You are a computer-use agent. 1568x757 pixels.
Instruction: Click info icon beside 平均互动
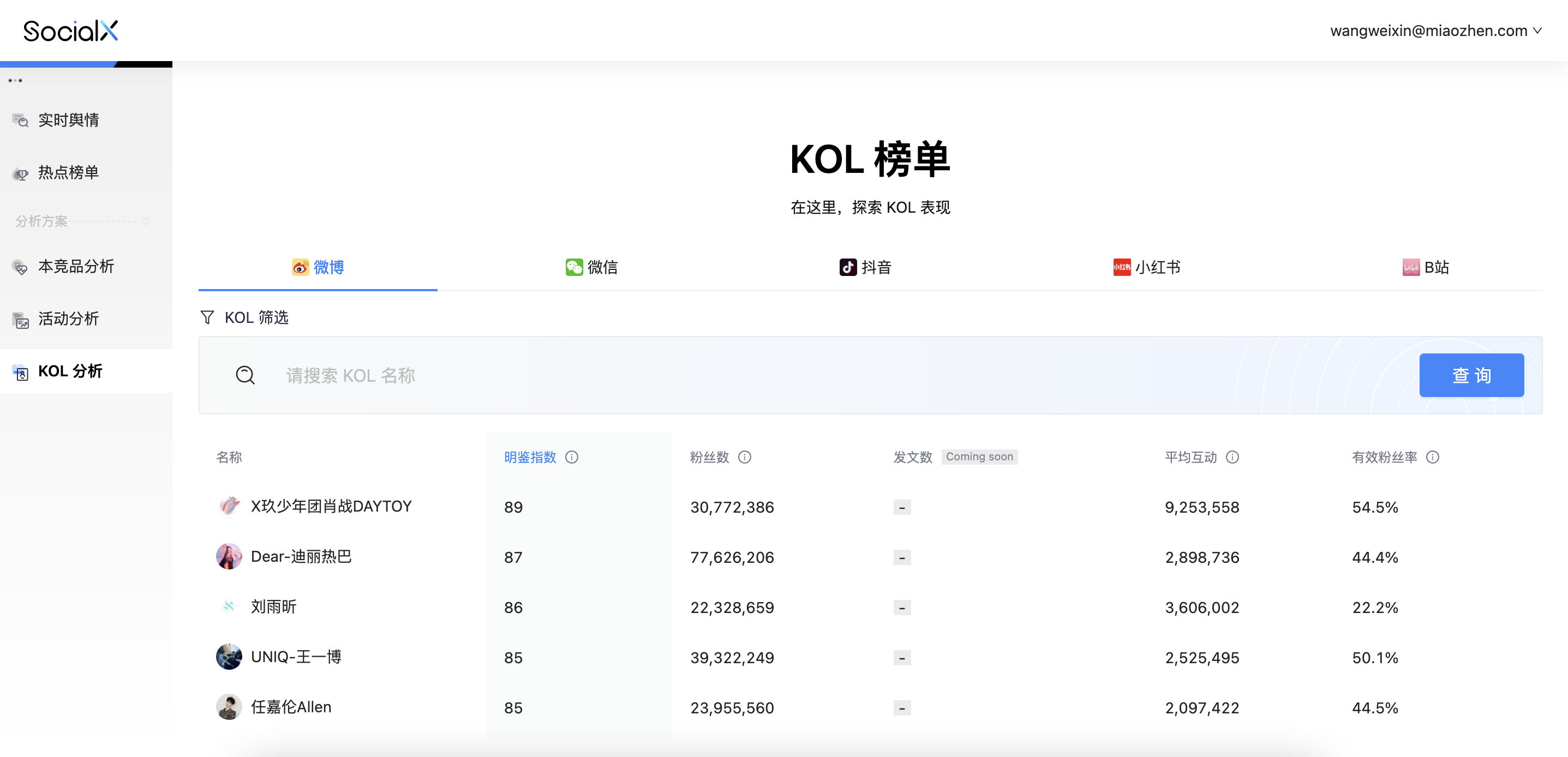1232,457
